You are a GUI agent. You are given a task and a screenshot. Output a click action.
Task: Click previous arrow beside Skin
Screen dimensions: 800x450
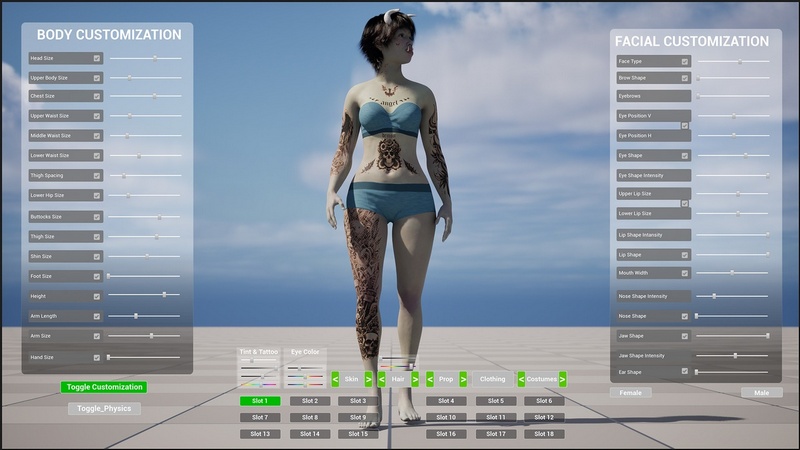[335, 379]
